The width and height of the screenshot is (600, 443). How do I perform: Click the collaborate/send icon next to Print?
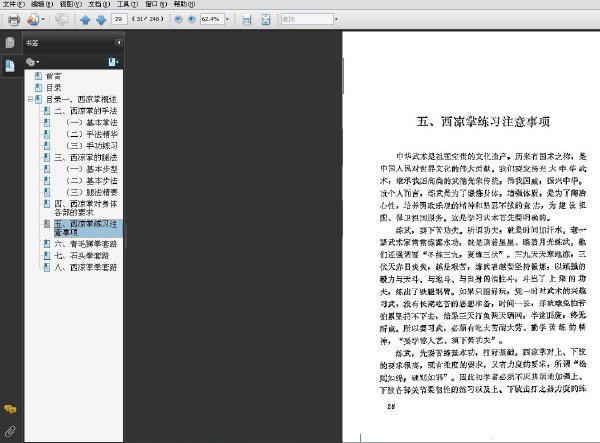33,19
